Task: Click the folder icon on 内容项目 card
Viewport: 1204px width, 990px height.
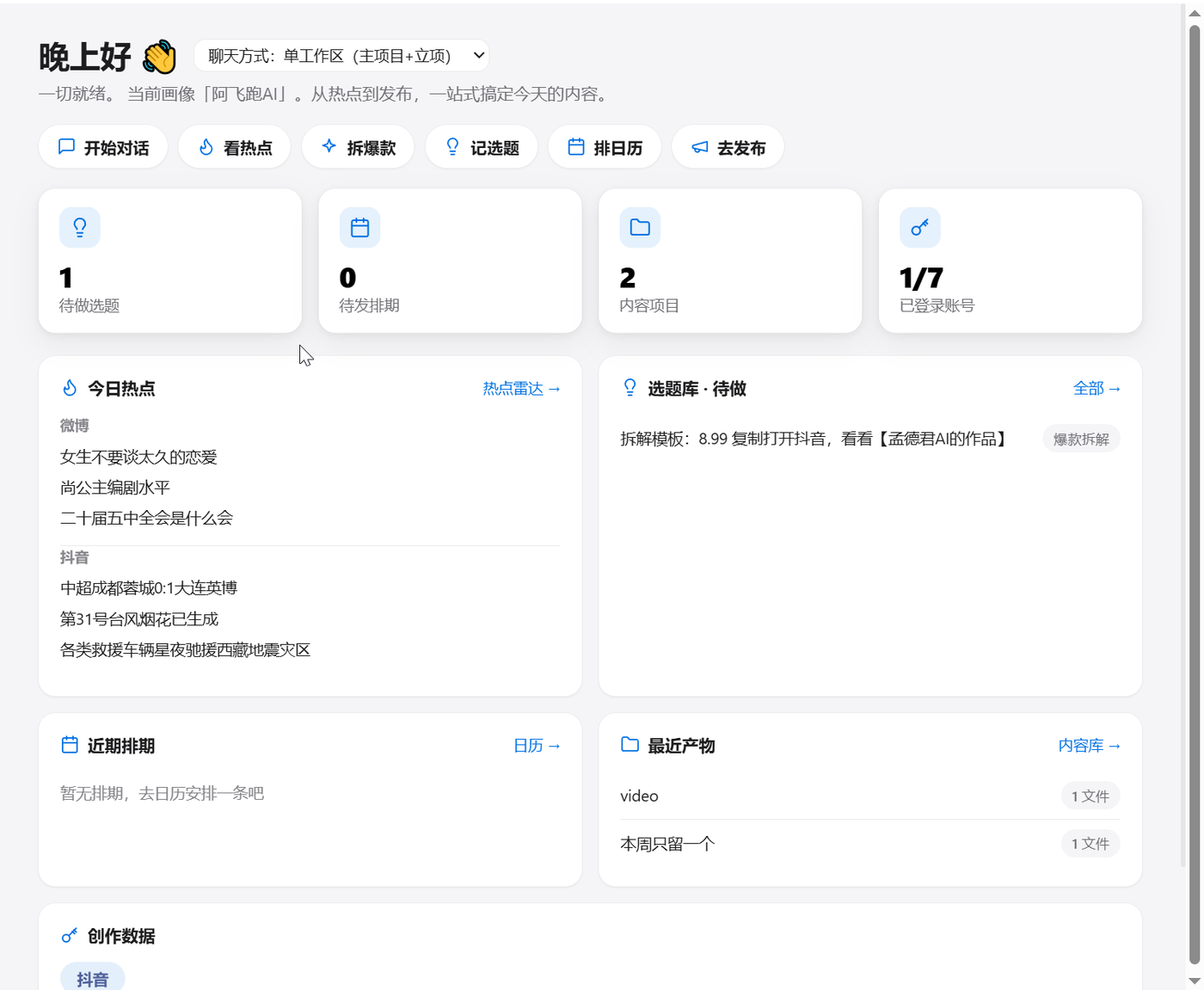Action: [640, 227]
